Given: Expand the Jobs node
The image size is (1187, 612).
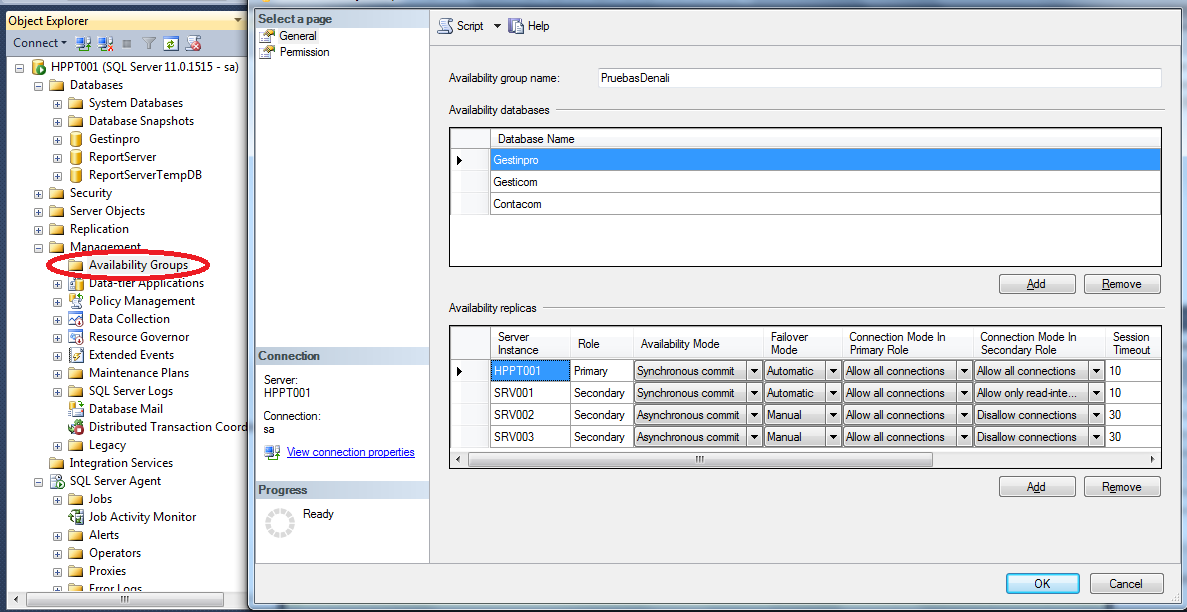Looking at the screenshot, I should (57, 500).
